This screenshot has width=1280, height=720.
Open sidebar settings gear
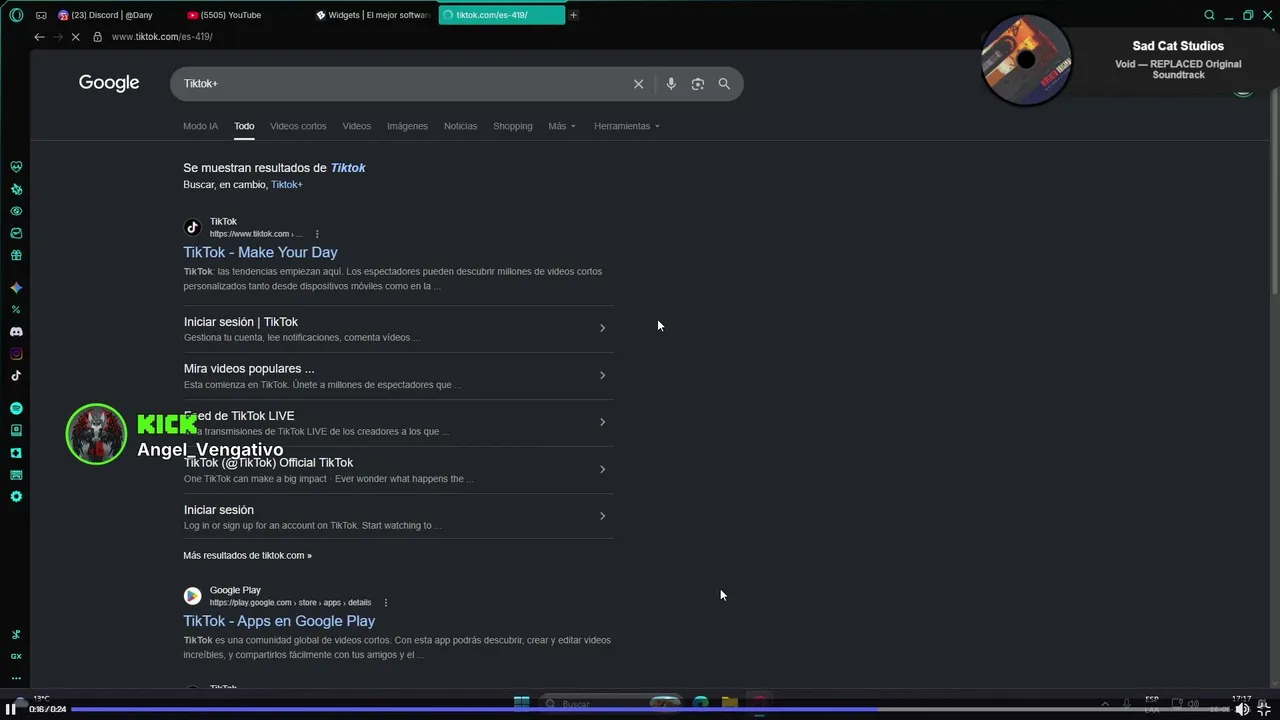tap(16, 497)
